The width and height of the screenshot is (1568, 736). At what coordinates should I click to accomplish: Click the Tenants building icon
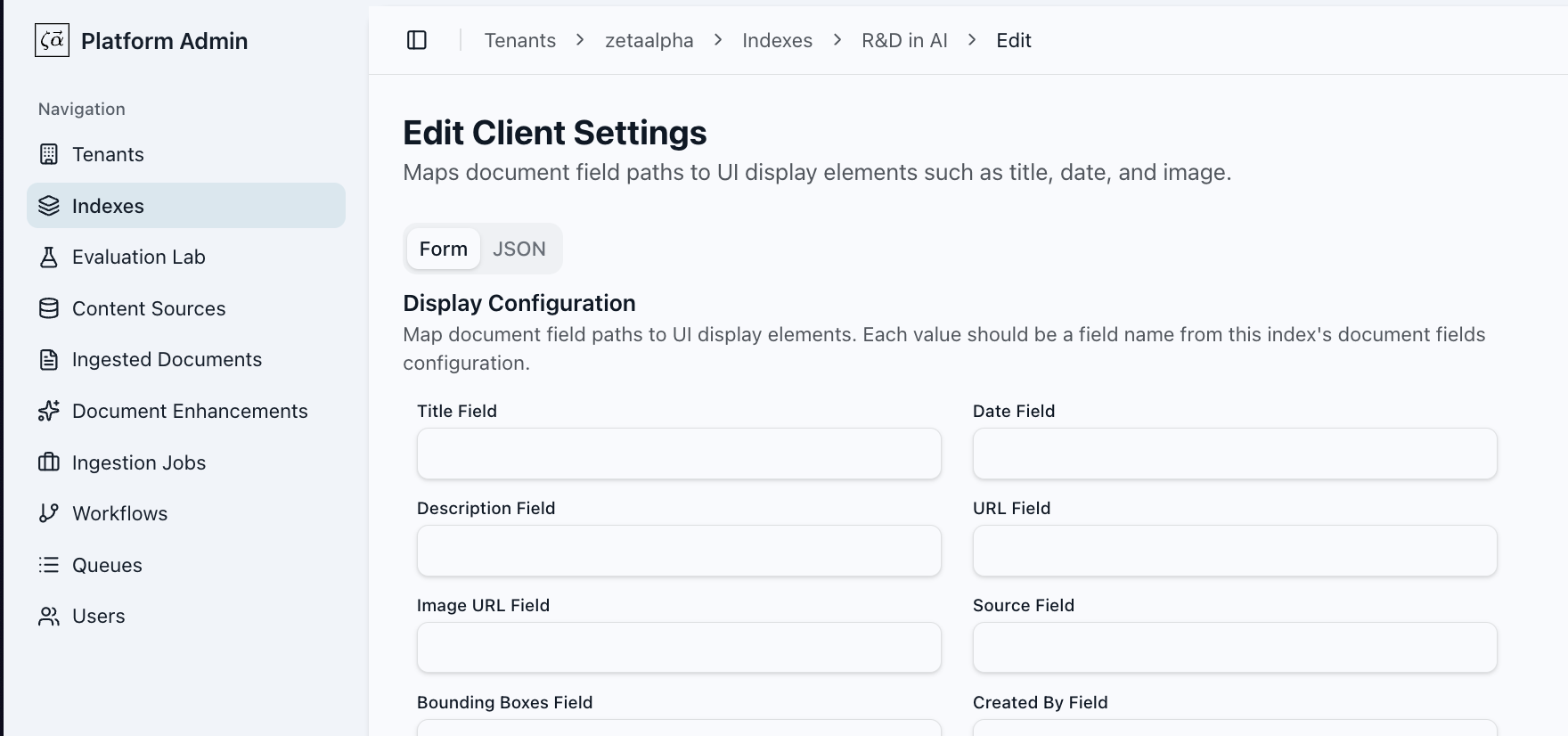[49, 154]
